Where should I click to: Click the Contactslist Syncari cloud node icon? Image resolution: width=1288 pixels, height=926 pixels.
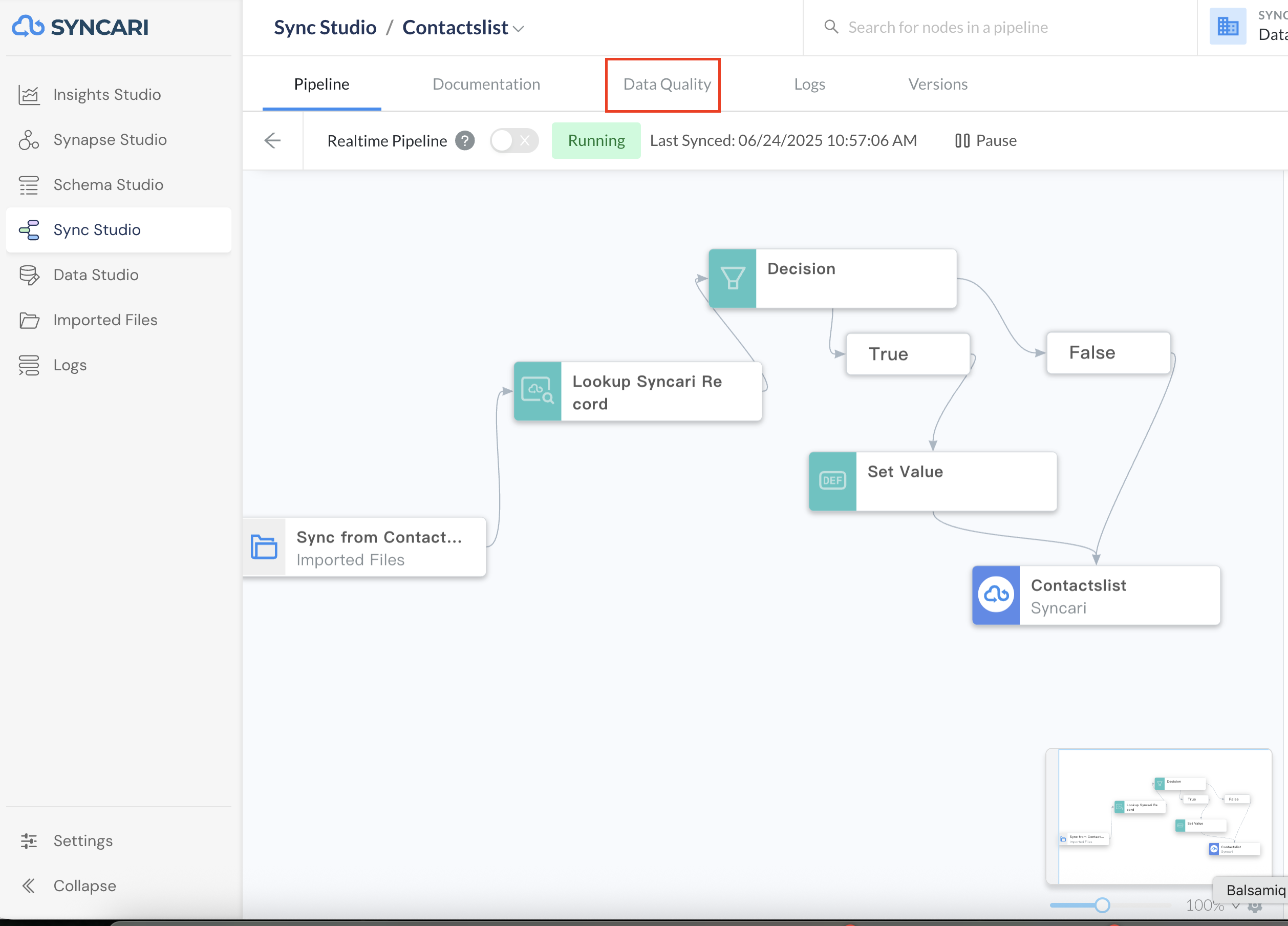click(996, 595)
